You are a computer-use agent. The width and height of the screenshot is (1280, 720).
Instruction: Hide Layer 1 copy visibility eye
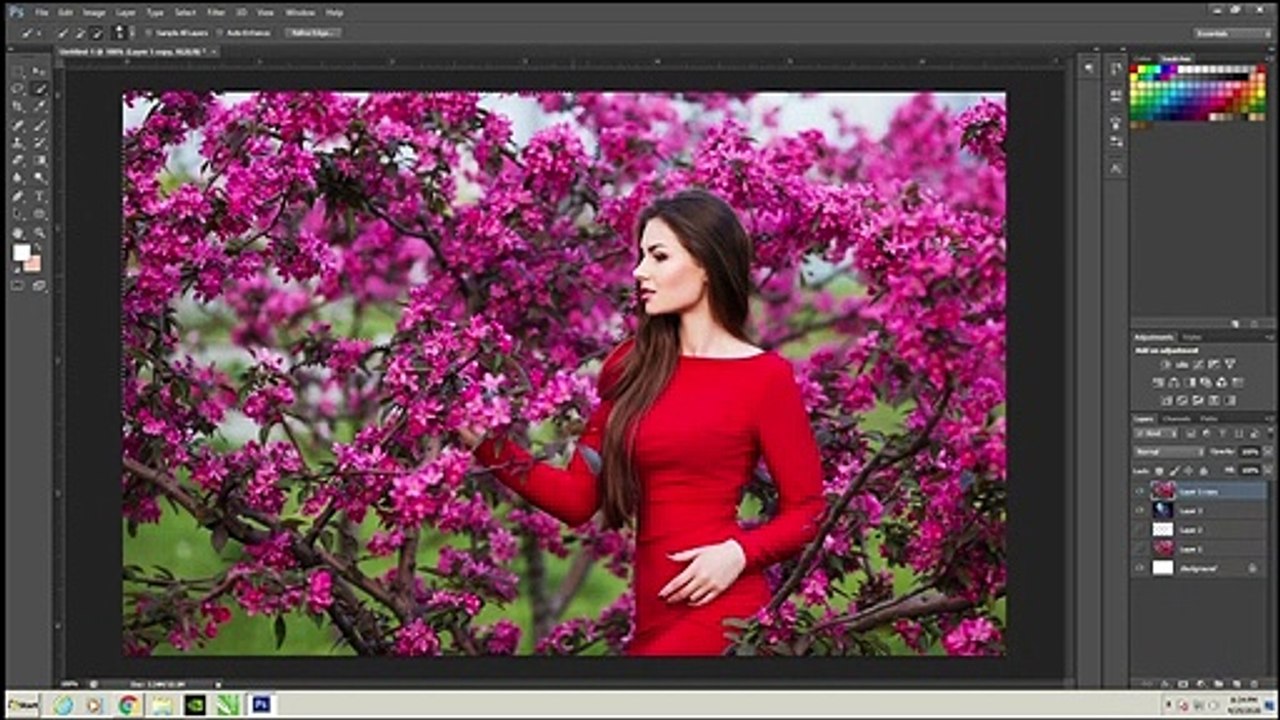click(1140, 491)
